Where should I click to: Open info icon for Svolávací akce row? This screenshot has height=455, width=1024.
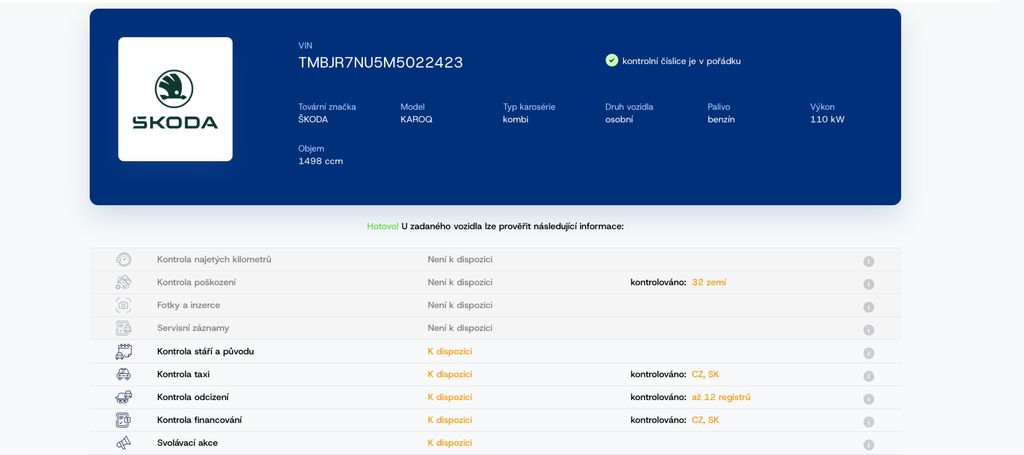click(869, 445)
